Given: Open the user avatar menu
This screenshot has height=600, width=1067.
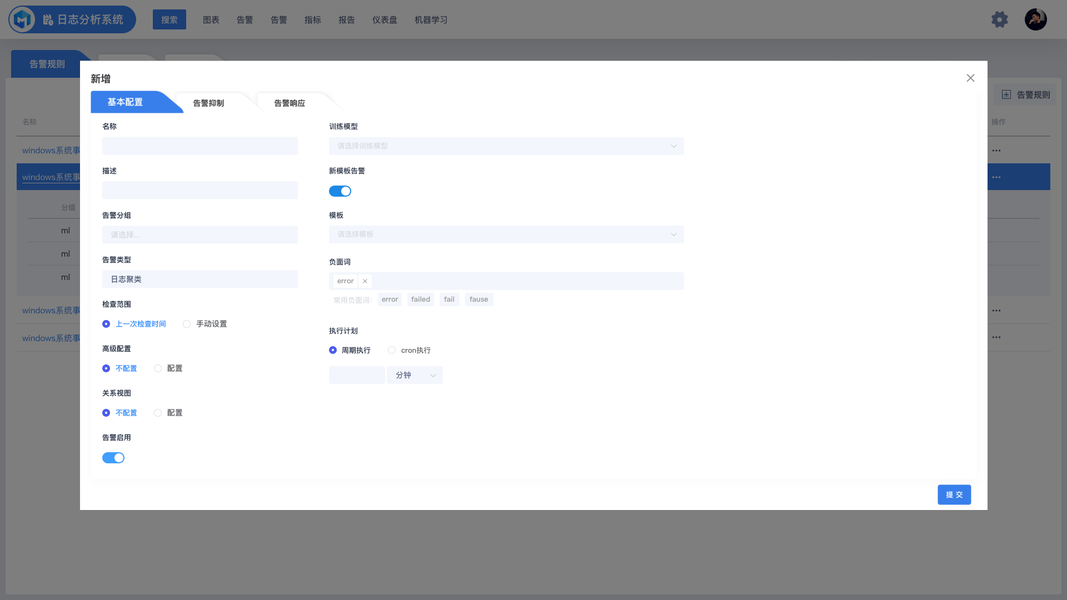Looking at the screenshot, I should (1036, 19).
